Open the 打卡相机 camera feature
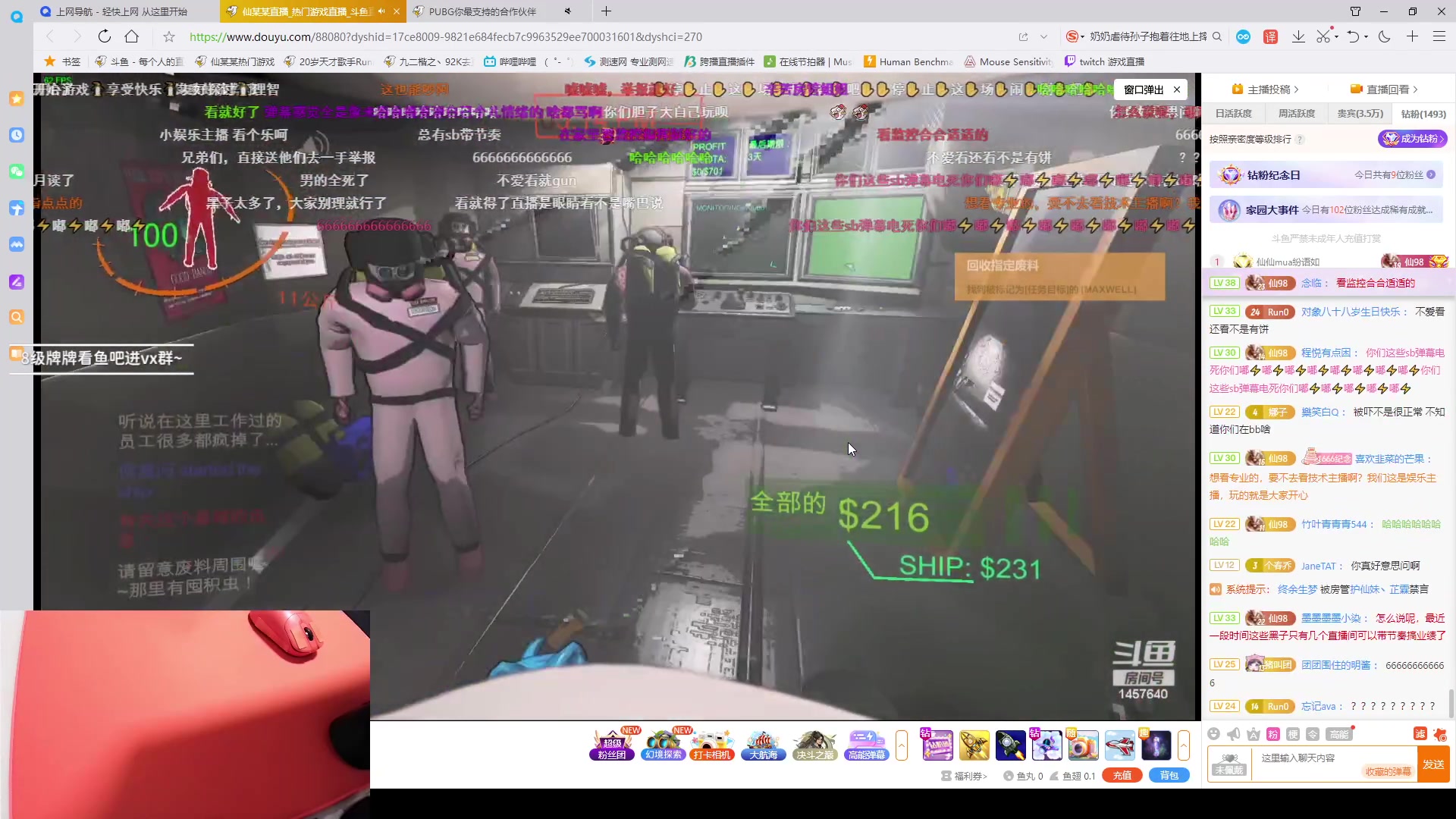Image resolution: width=1456 pixels, height=819 pixels. pyautogui.click(x=711, y=747)
